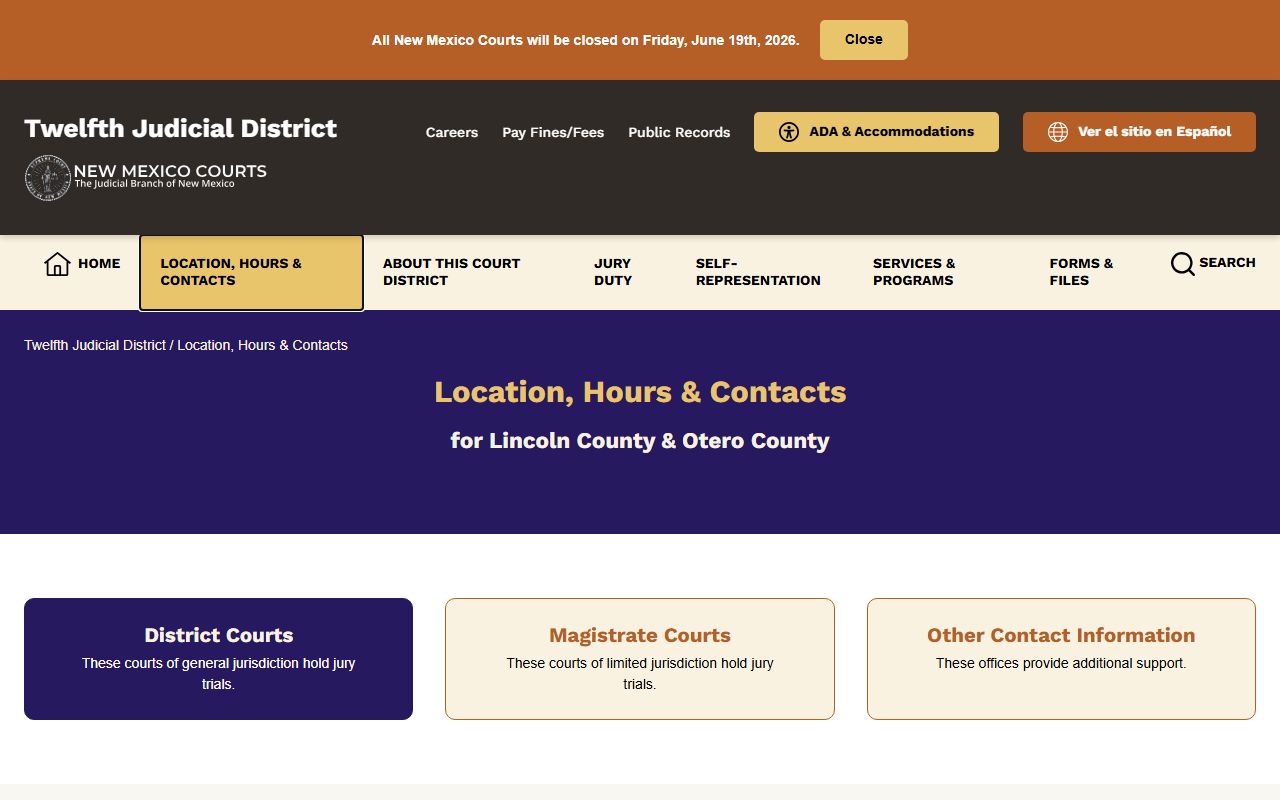Open About This Court District menu
This screenshot has height=800, width=1280.
click(452, 272)
